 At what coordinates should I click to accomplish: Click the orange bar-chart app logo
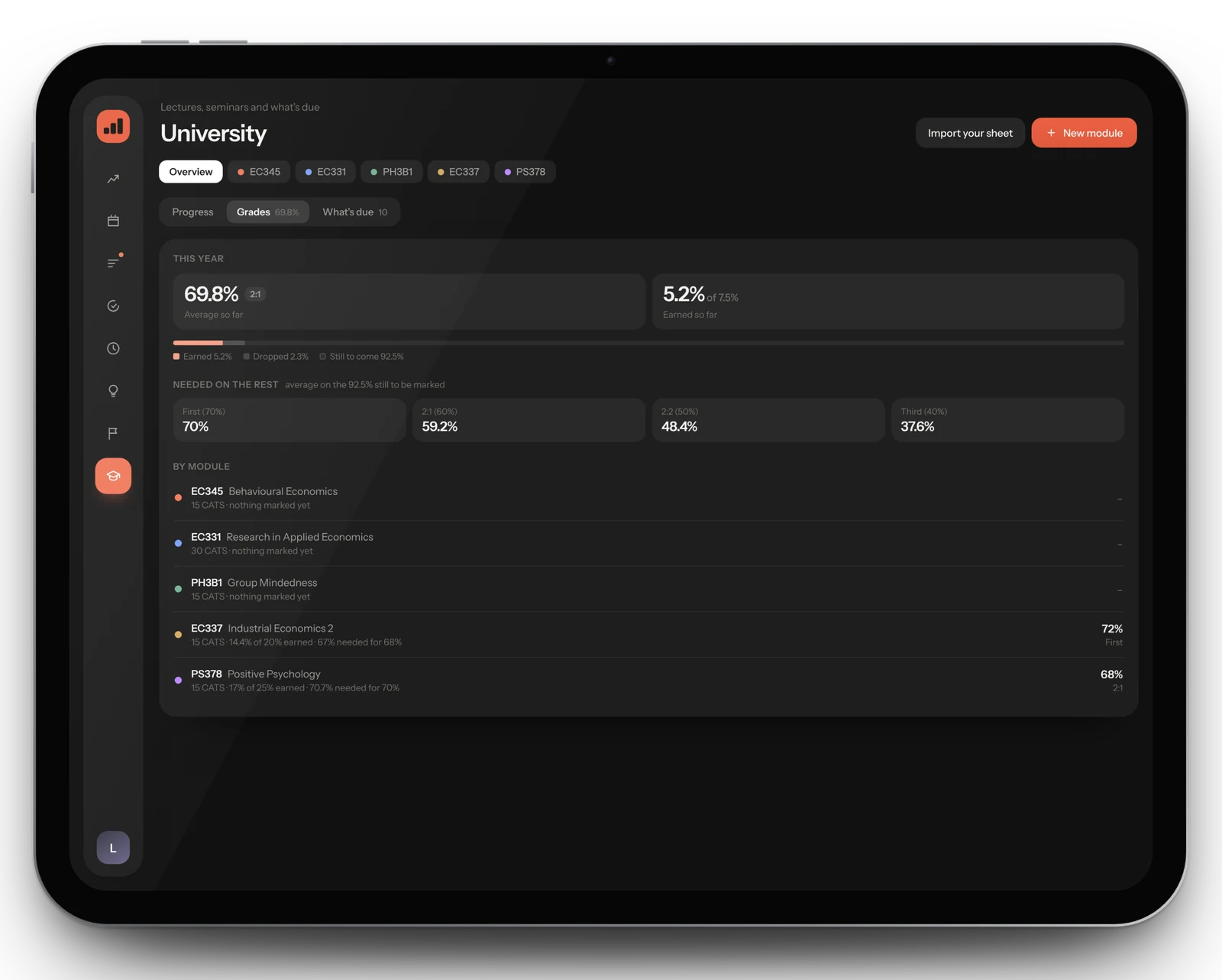[113, 126]
